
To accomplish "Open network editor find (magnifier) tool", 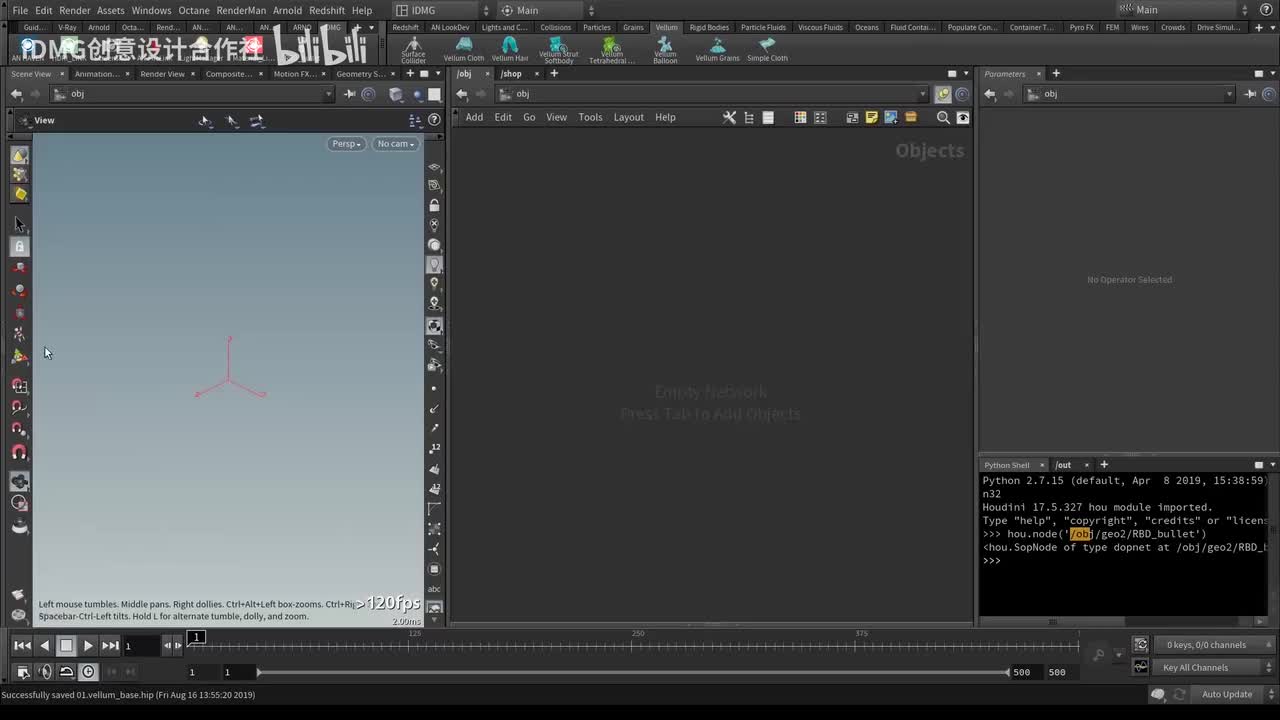I will pos(942,117).
